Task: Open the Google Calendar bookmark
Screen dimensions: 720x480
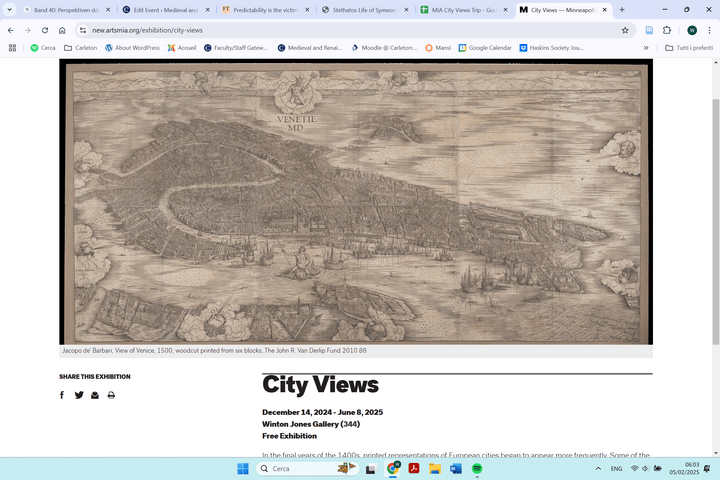Action: [x=485, y=48]
